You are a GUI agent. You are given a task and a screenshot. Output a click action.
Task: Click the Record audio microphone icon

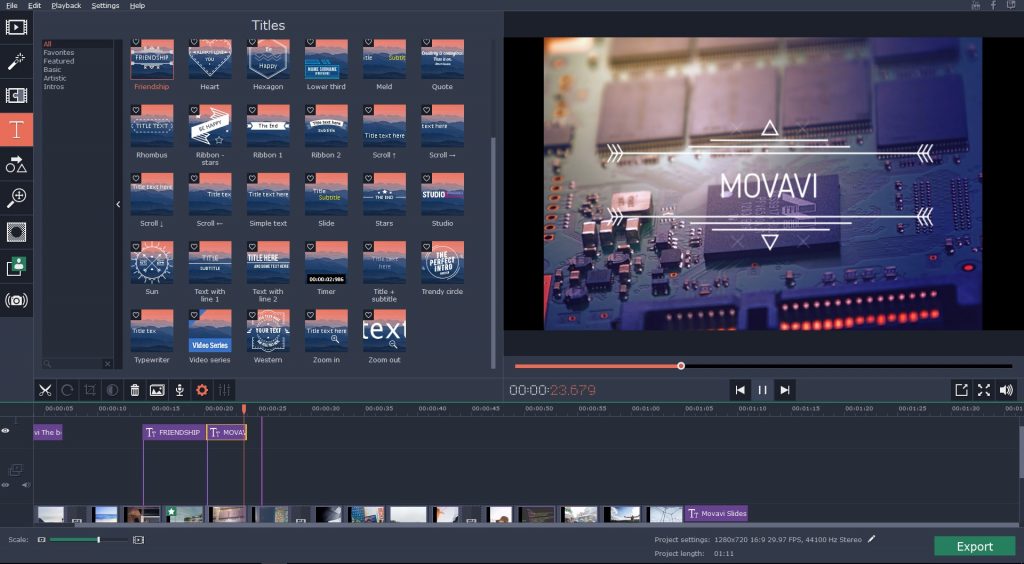click(180, 390)
